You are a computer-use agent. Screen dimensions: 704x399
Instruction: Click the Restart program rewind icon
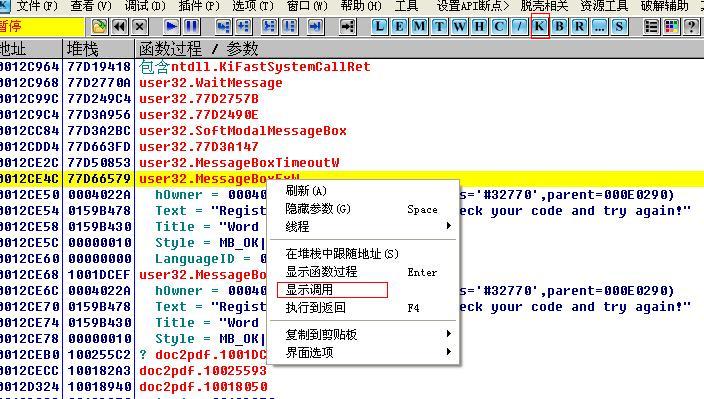click(x=119, y=26)
